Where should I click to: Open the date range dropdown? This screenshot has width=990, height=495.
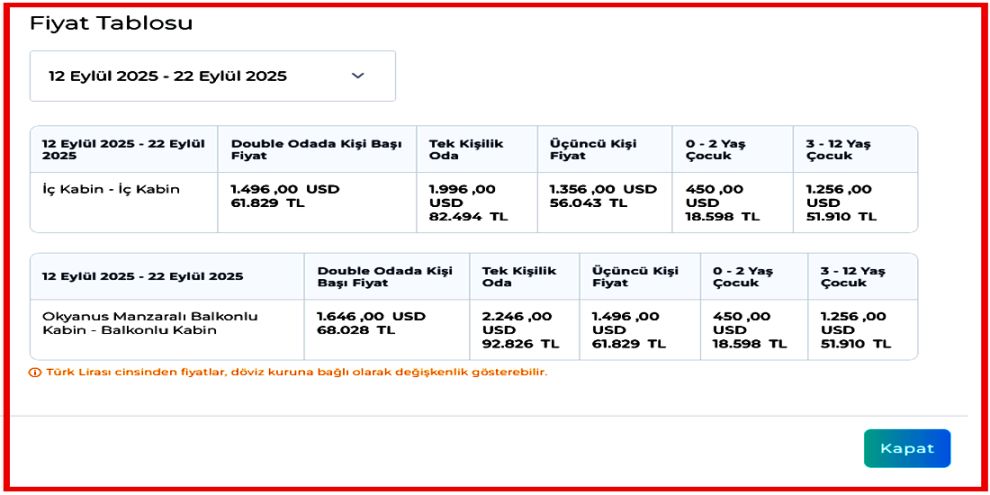click(213, 76)
